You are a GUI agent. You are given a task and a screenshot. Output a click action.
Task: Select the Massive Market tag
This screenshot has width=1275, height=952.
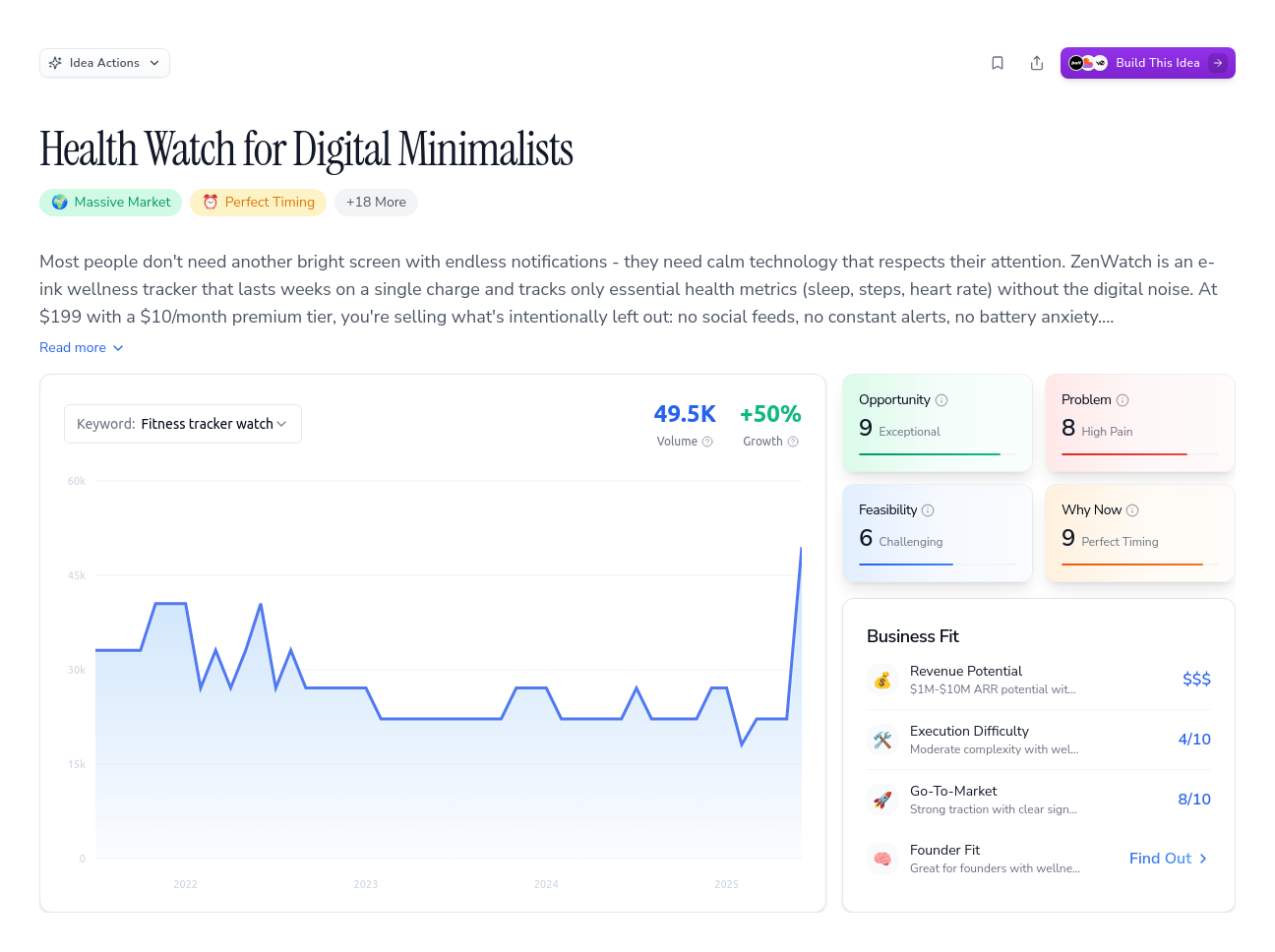click(111, 203)
